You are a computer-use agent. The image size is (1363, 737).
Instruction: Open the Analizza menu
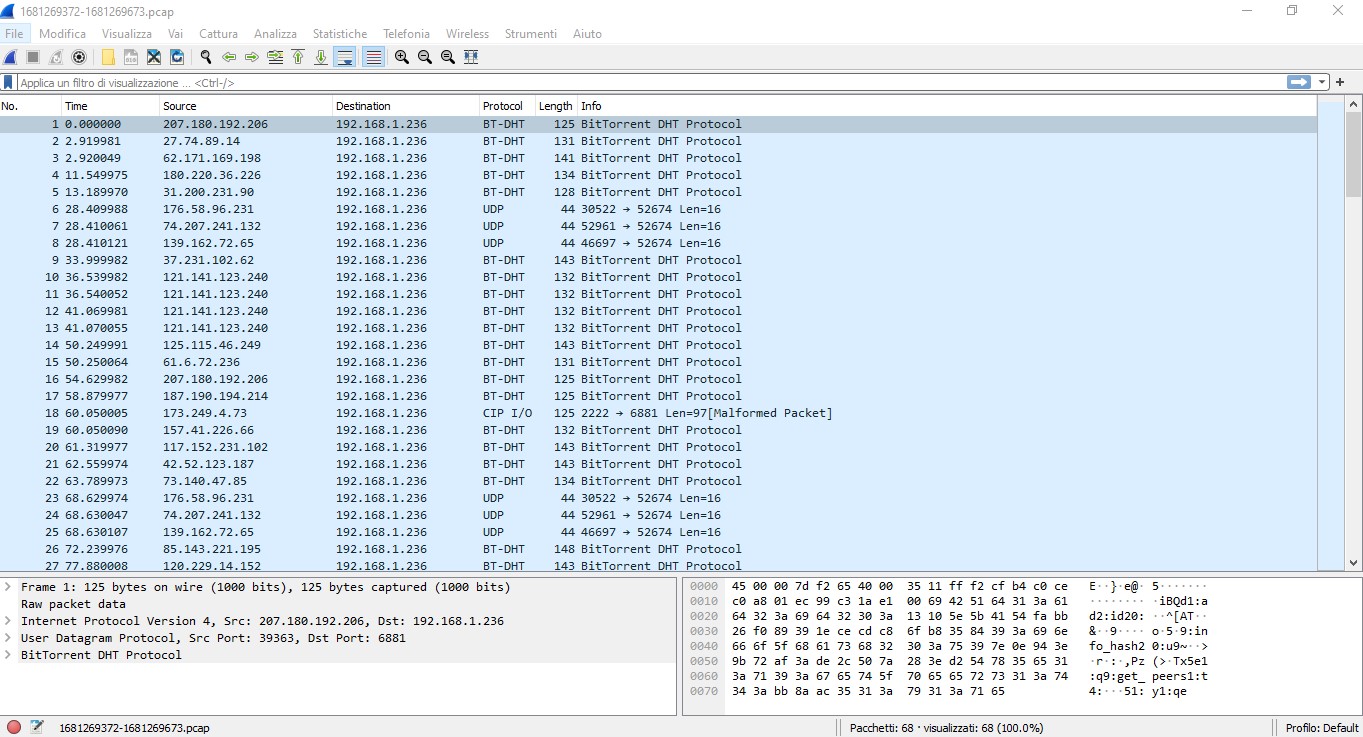[x=275, y=34]
